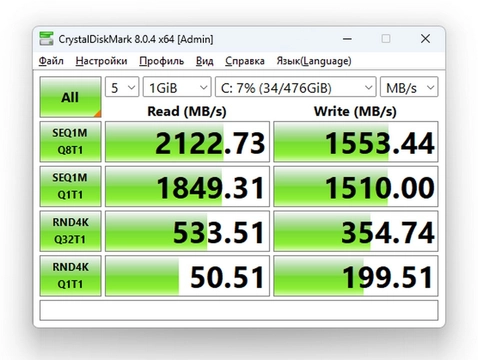Start the SEQ1M Q8T1 test
The height and width of the screenshot is (360, 478).
pyautogui.click(x=70, y=142)
